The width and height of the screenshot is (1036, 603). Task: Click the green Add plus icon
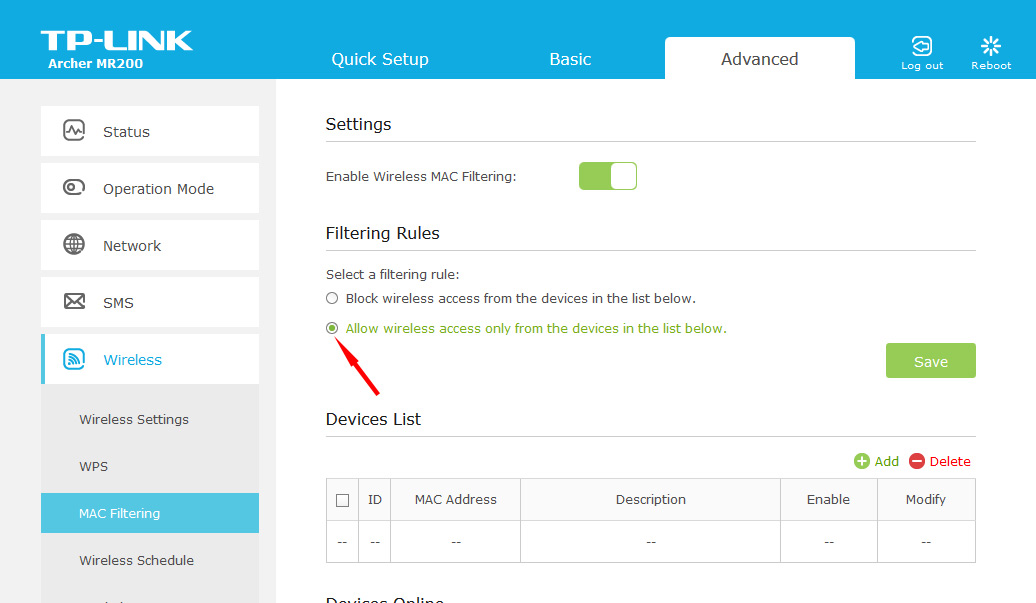861,461
